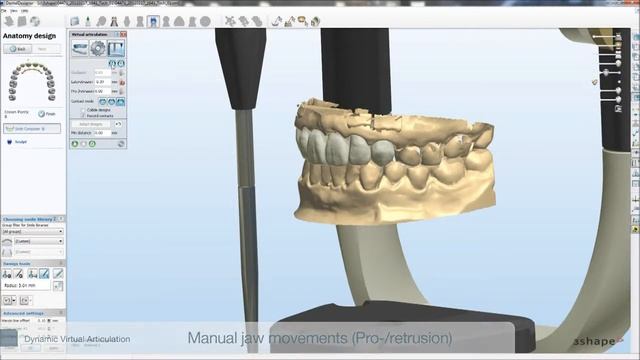Select the third design tool icon
Screen dimensions: 640x360
33,274
